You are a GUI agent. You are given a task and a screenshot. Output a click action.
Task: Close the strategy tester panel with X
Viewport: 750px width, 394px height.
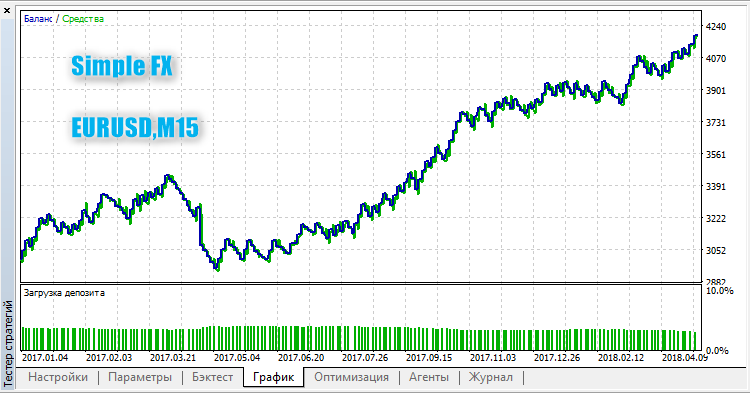[7, 10]
